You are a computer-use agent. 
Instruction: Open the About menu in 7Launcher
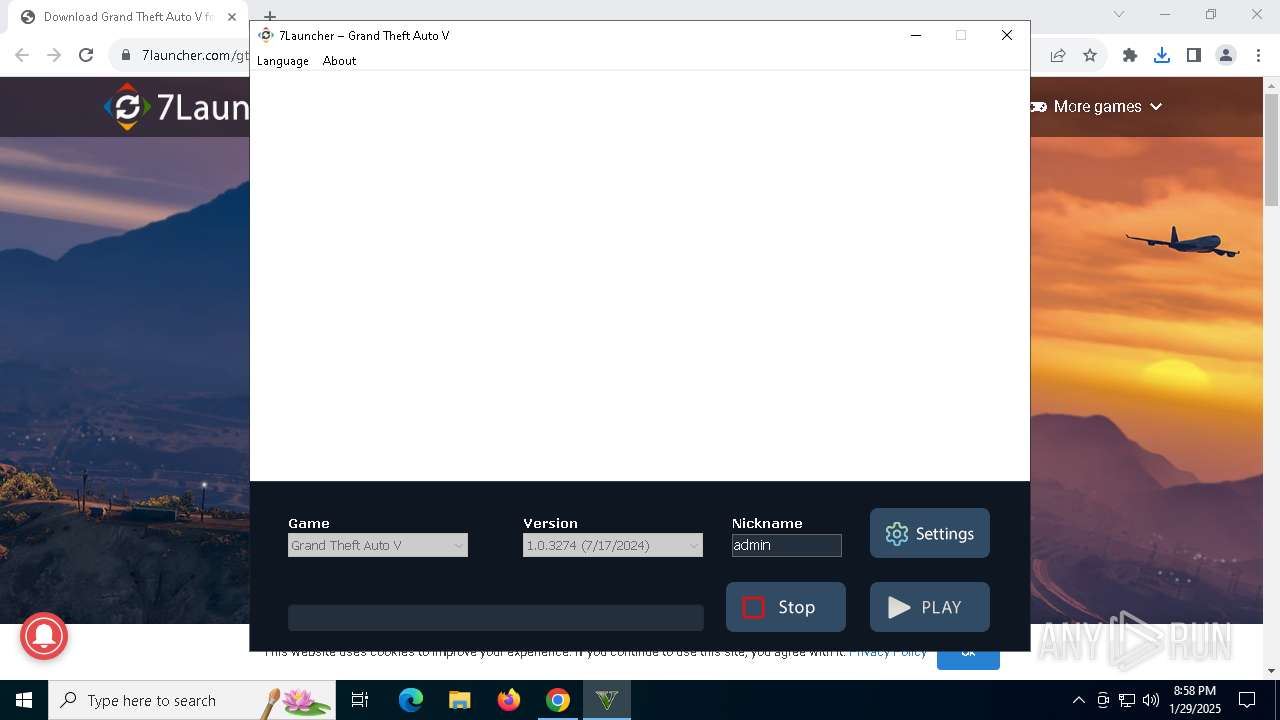tap(339, 61)
